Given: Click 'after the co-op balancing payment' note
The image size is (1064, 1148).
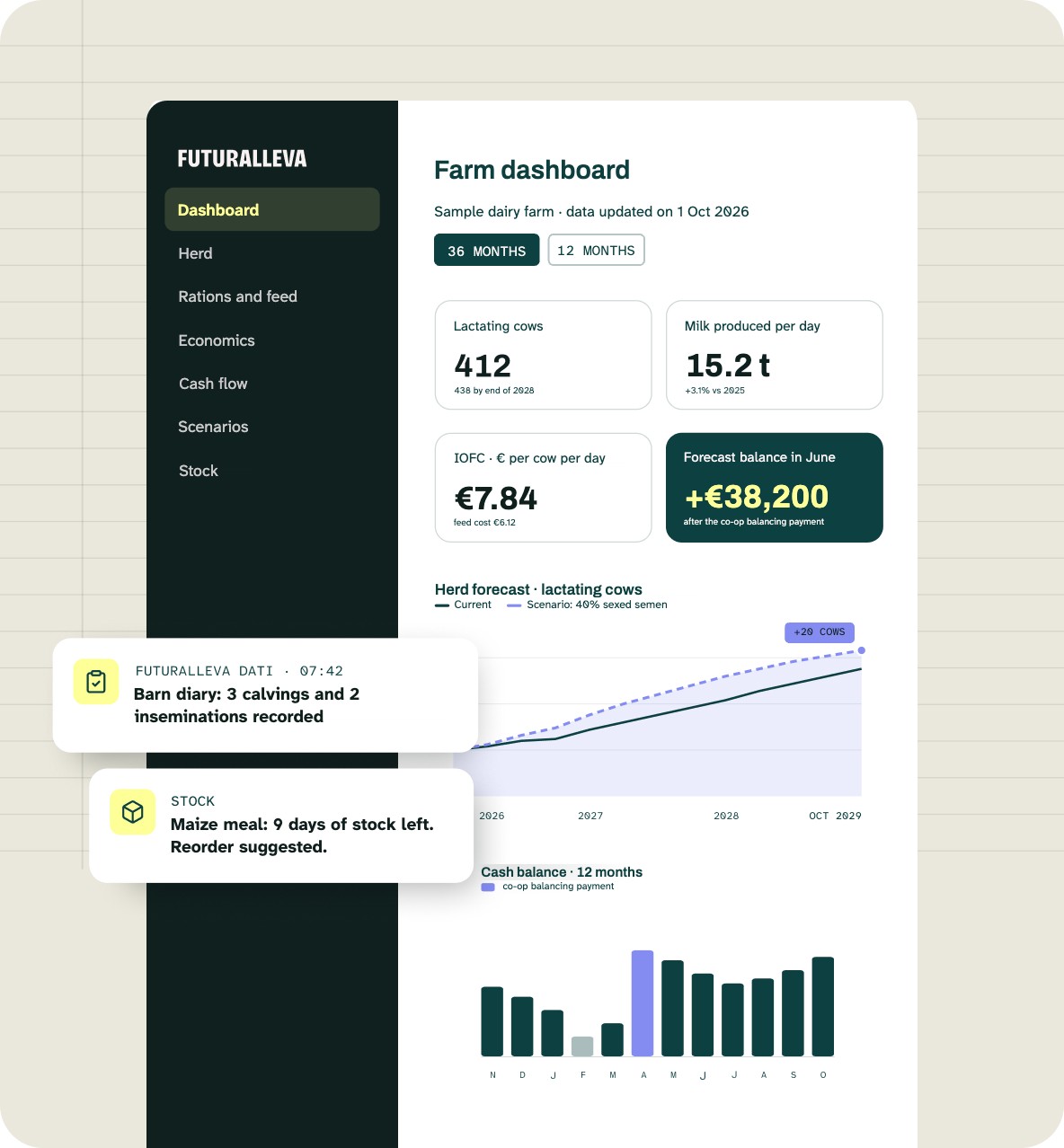Looking at the screenshot, I should coord(754,522).
